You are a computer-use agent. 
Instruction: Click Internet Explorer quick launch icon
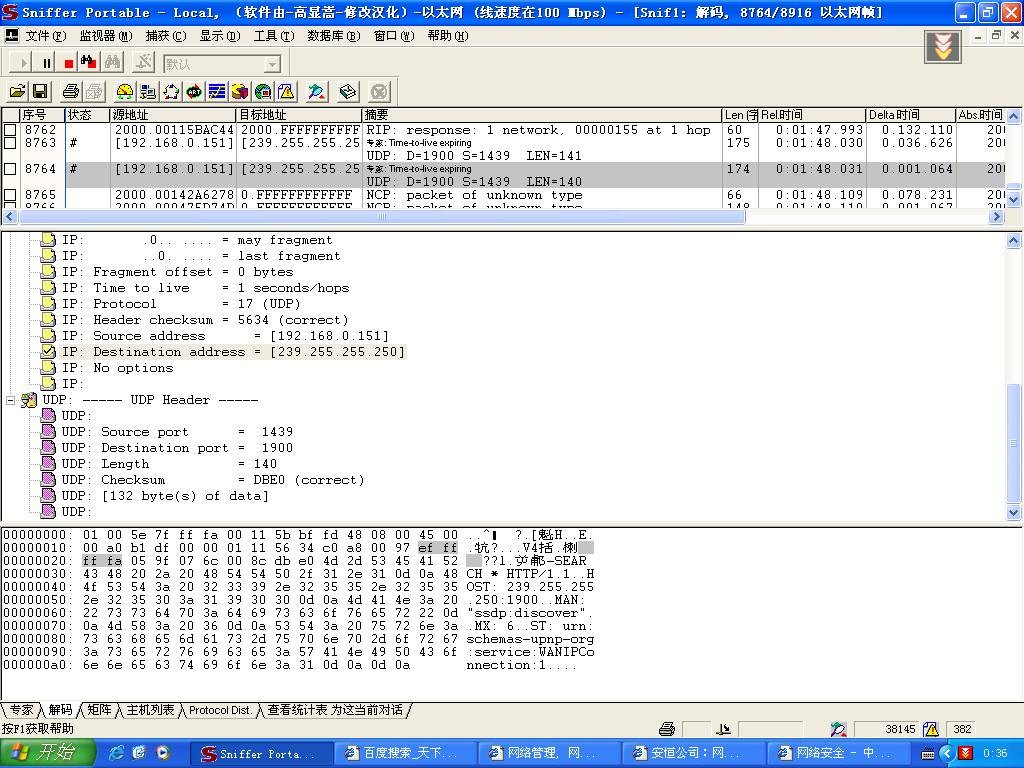click(x=116, y=753)
